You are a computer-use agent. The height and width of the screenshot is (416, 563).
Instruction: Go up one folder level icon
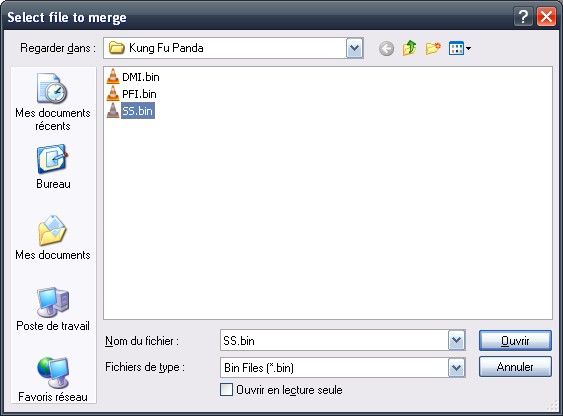[410, 48]
